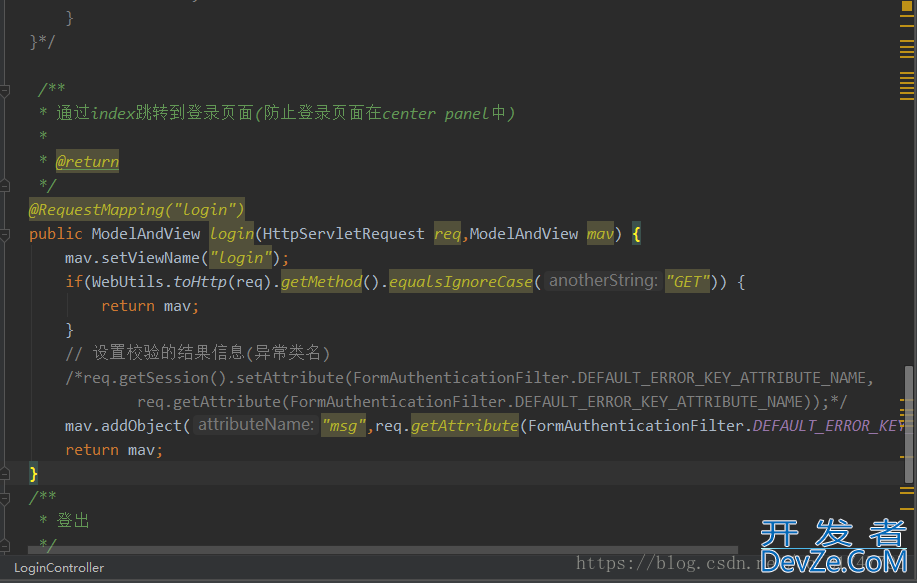The width and height of the screenshot is (917, 583).
Task: Click the login method name in the declaration
Action: (231, 234)
